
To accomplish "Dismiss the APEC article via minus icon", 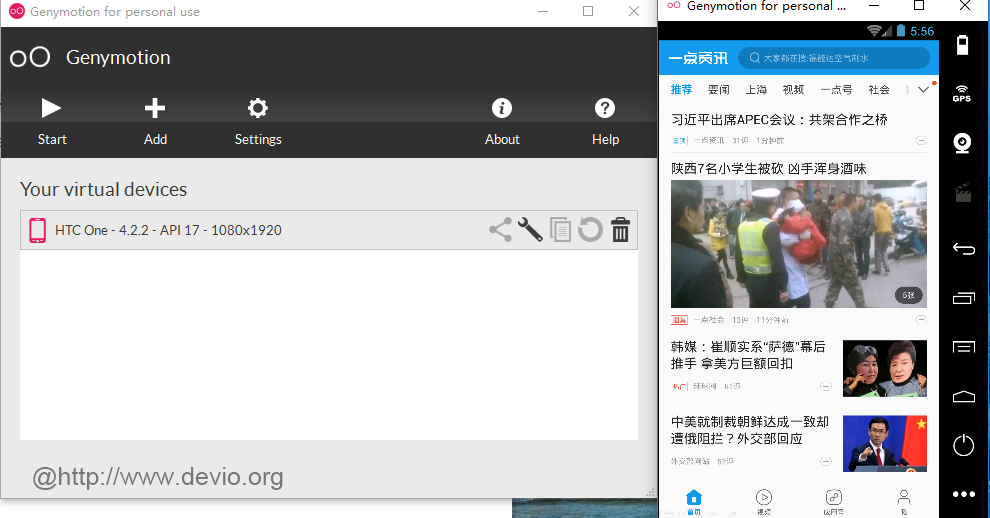I will tap(921, 140).
